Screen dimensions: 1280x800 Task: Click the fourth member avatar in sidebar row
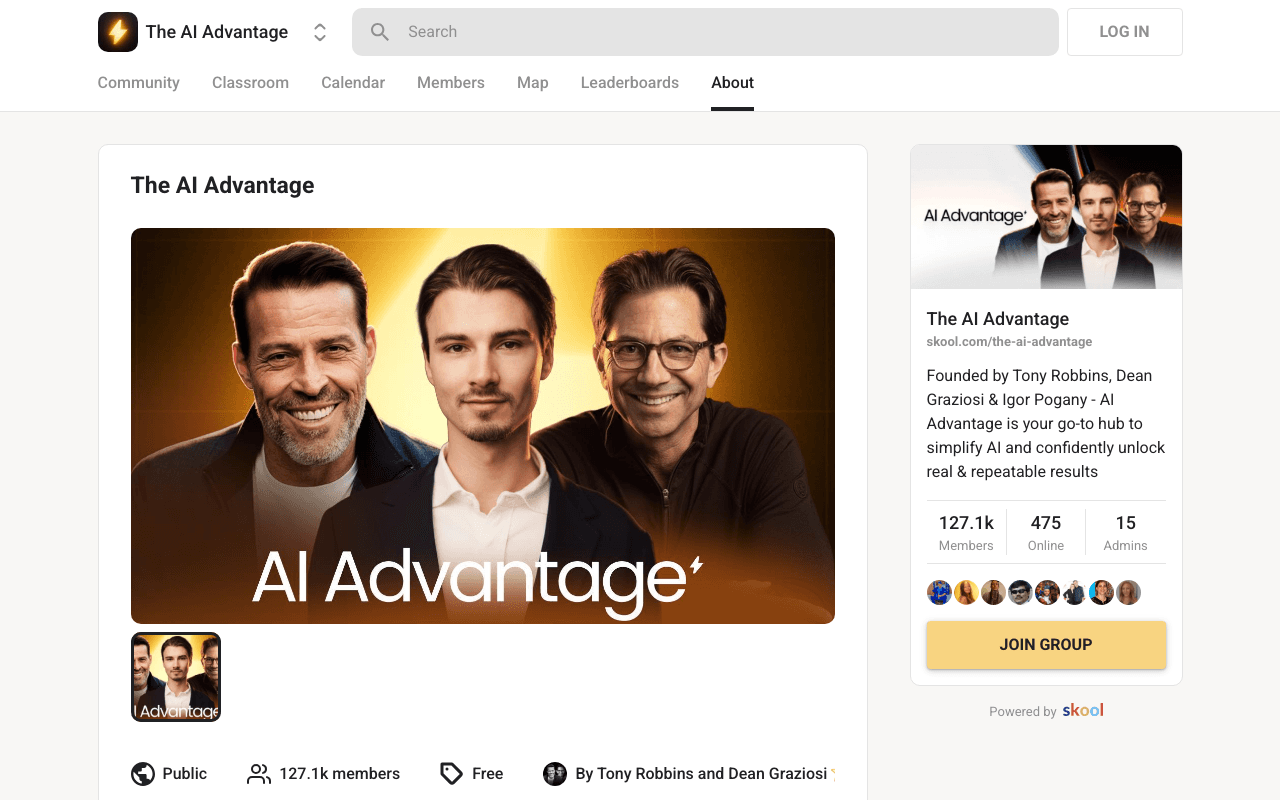pos(1020,593)
